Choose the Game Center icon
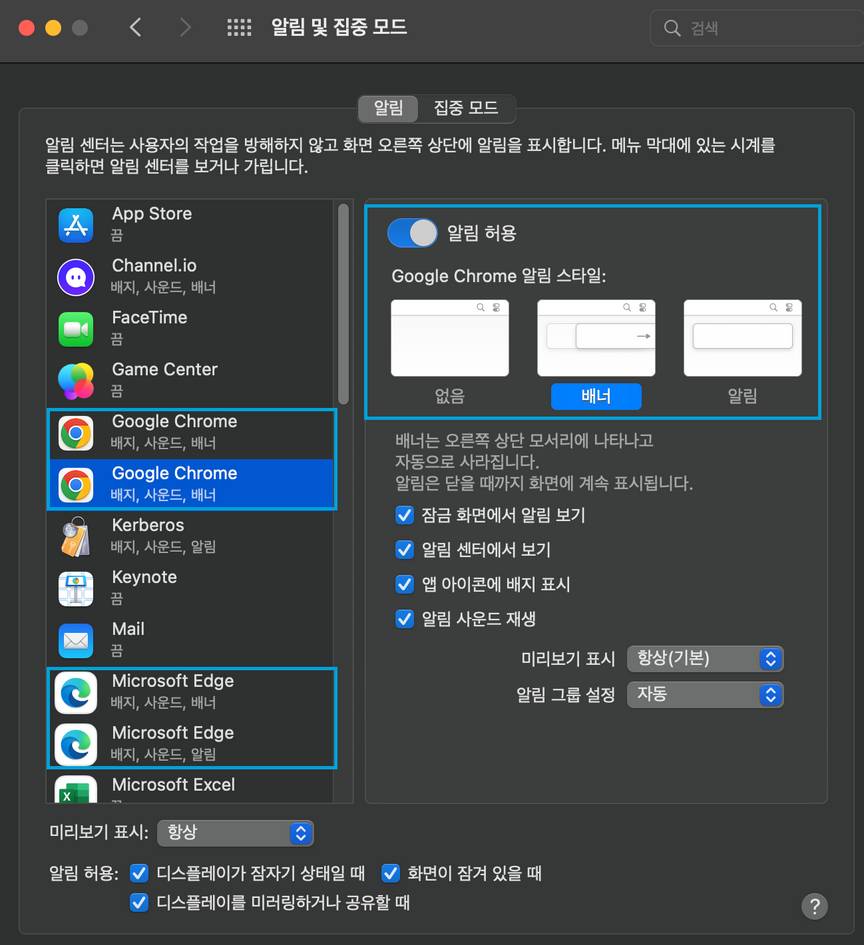864x945 pixels. (76, 381)
